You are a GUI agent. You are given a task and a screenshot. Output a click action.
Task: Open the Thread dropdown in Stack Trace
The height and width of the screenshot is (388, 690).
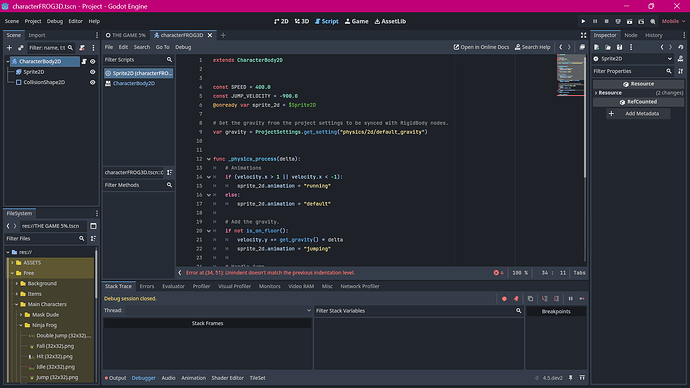pos(219,311)
